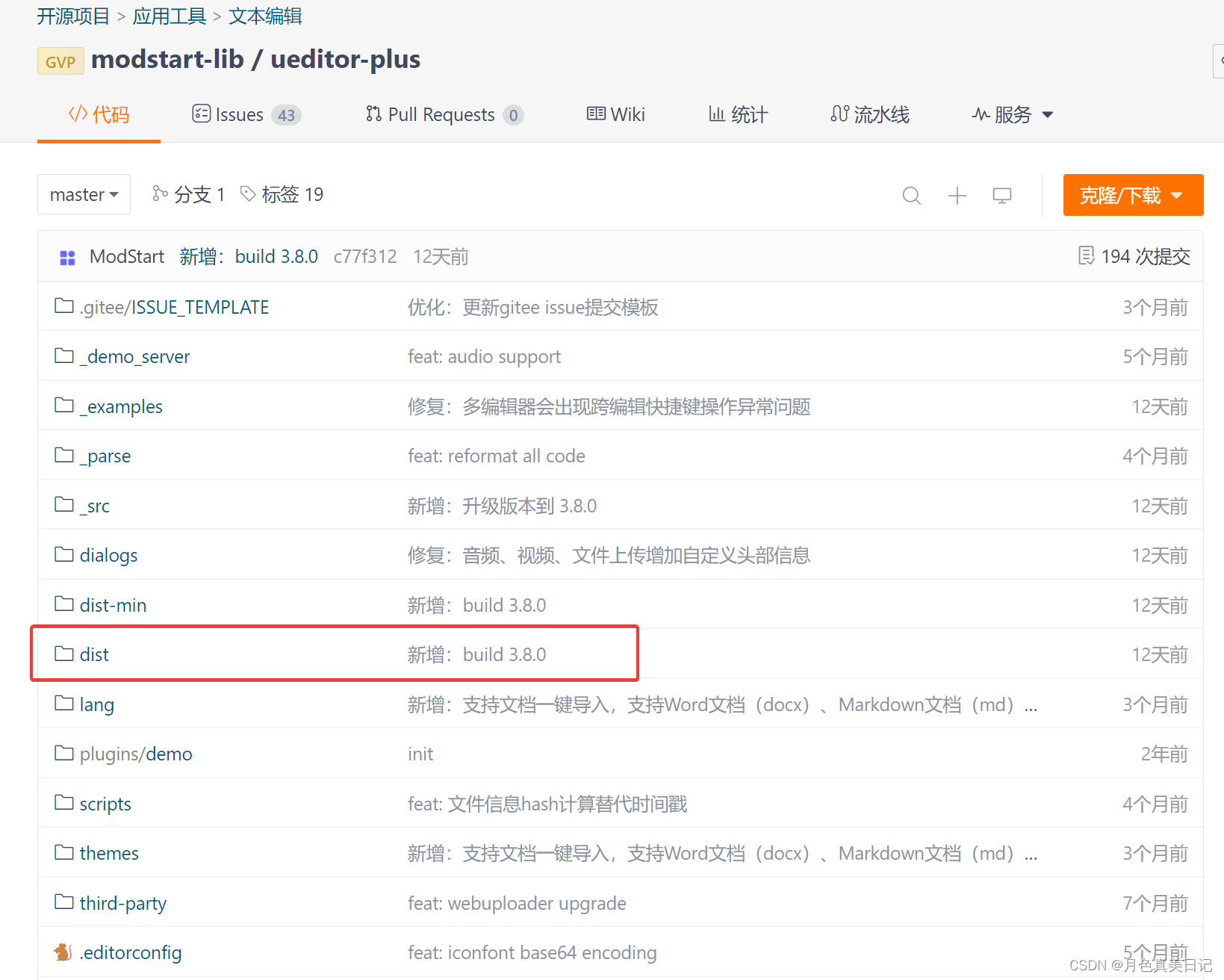Click the GVP badge icon
The width and height of the screenshot is (1224, 980).
[x=60, y=61]
